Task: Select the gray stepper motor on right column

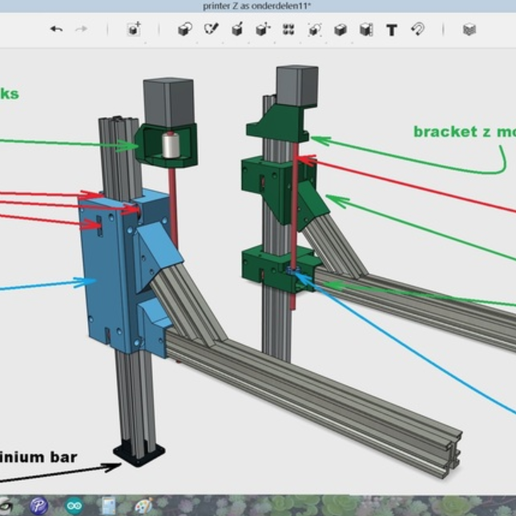Action: coord(297,86)
